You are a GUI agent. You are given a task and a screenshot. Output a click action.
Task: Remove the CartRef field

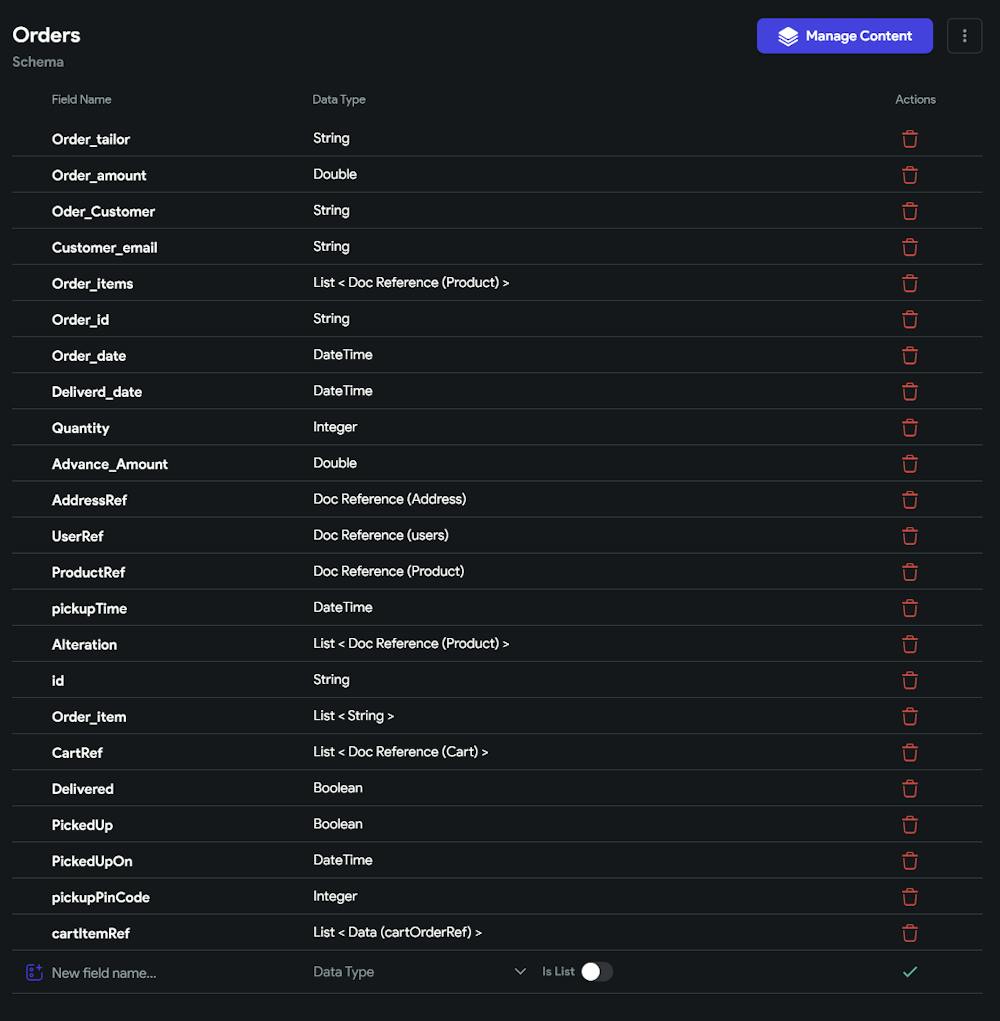tap(910, 753)
